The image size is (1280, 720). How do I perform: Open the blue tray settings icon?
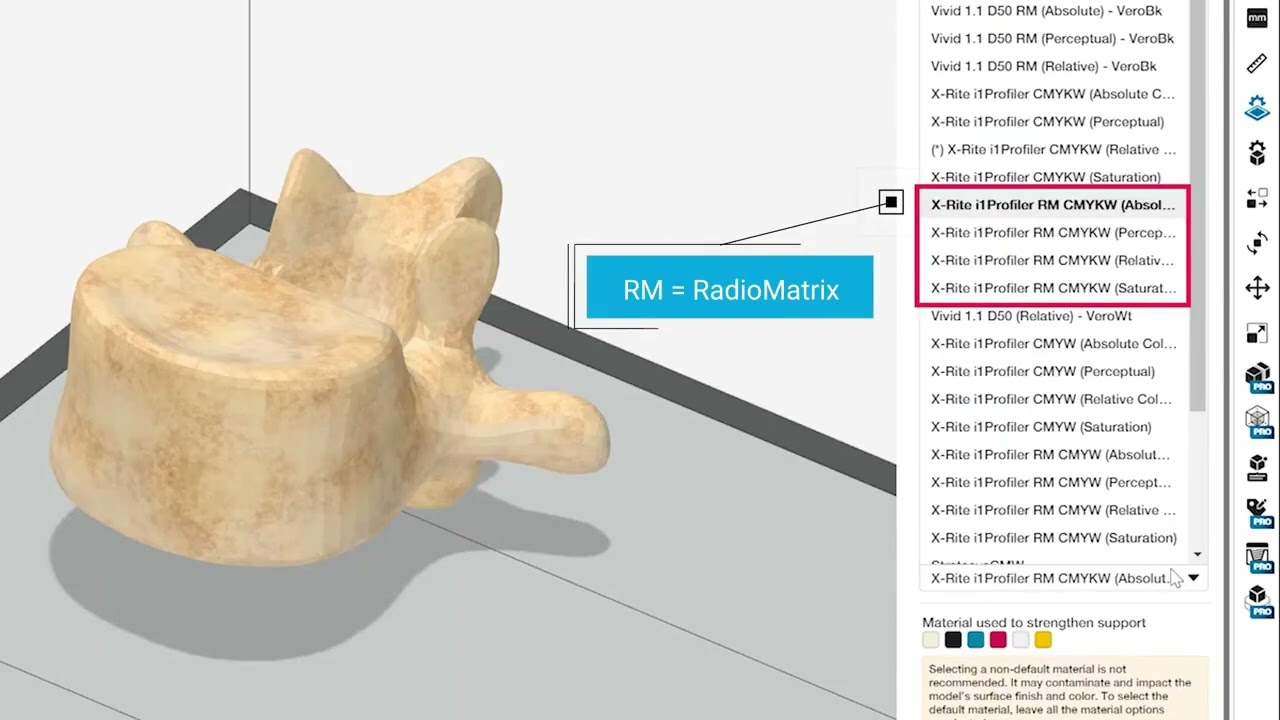1257,108
